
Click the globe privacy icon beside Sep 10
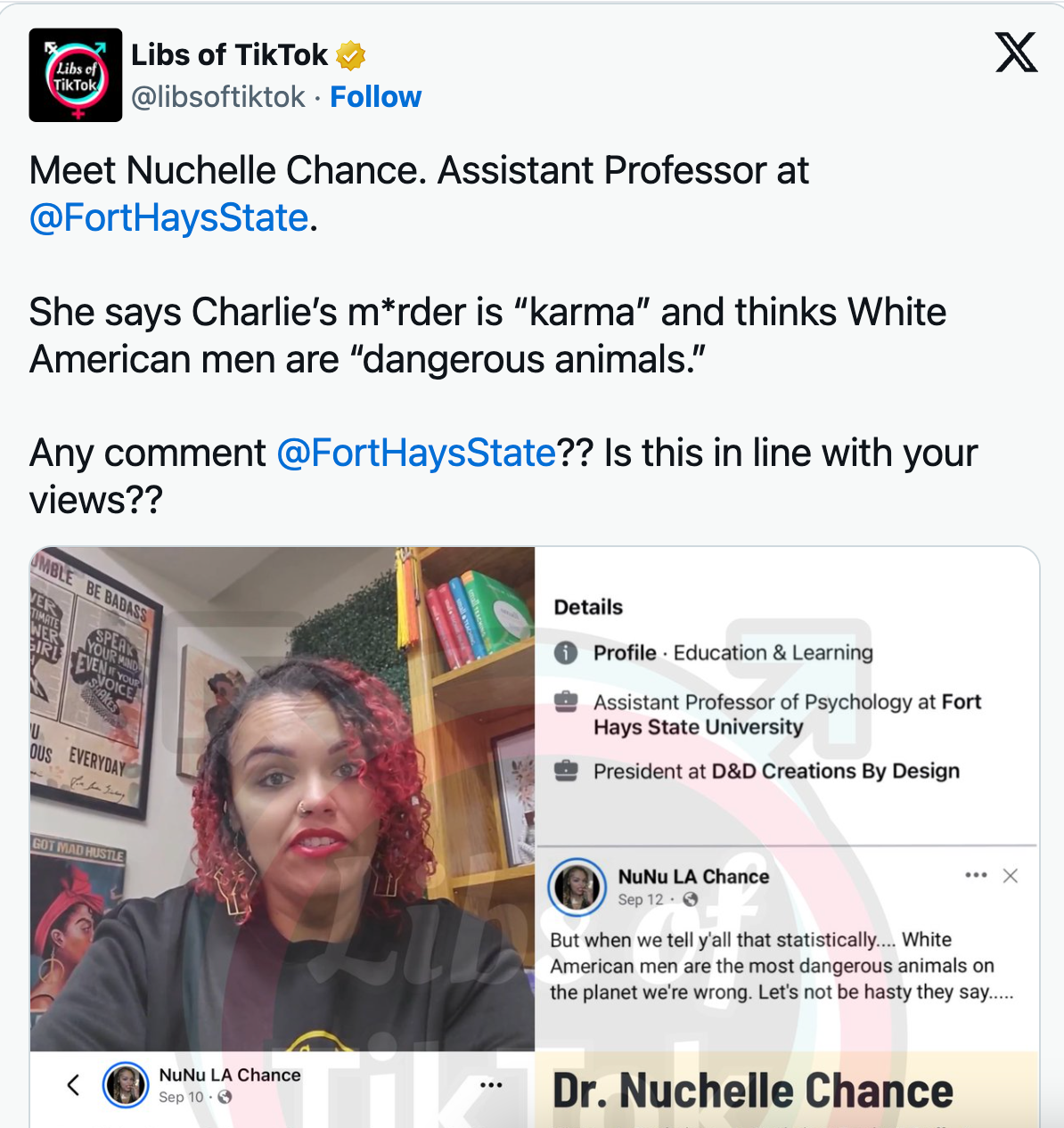pos(225,1098)
